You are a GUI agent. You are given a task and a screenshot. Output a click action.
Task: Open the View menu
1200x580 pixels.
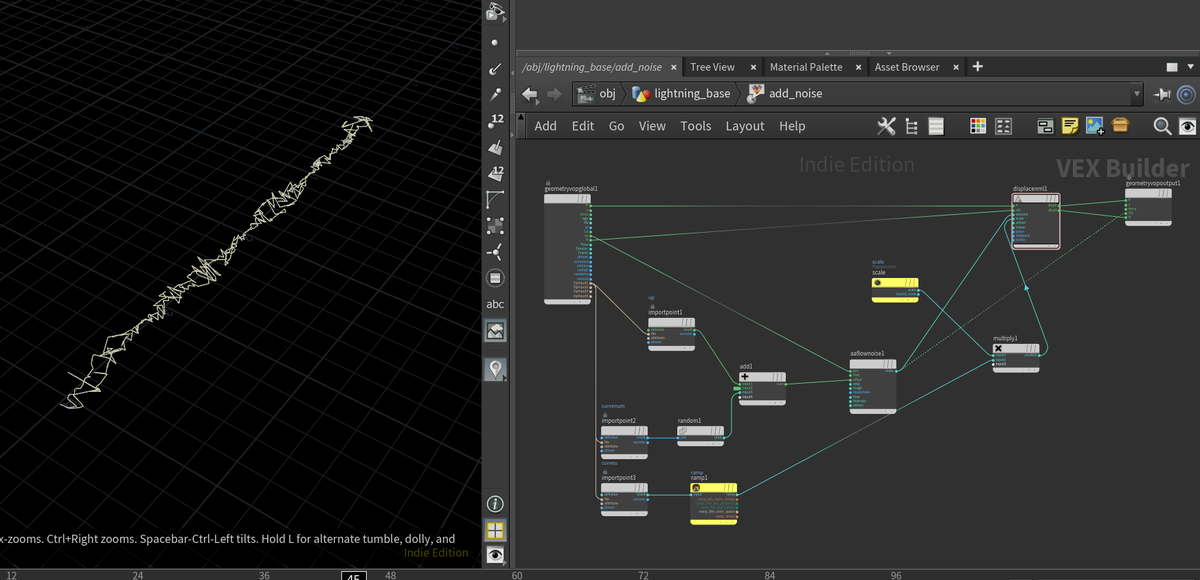(652, 126)
